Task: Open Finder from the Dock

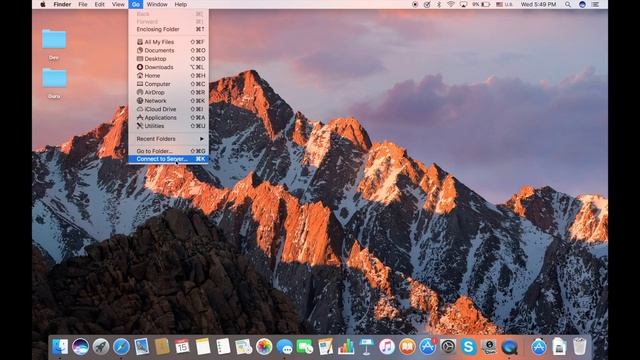Action: click(x=60, y=347)
